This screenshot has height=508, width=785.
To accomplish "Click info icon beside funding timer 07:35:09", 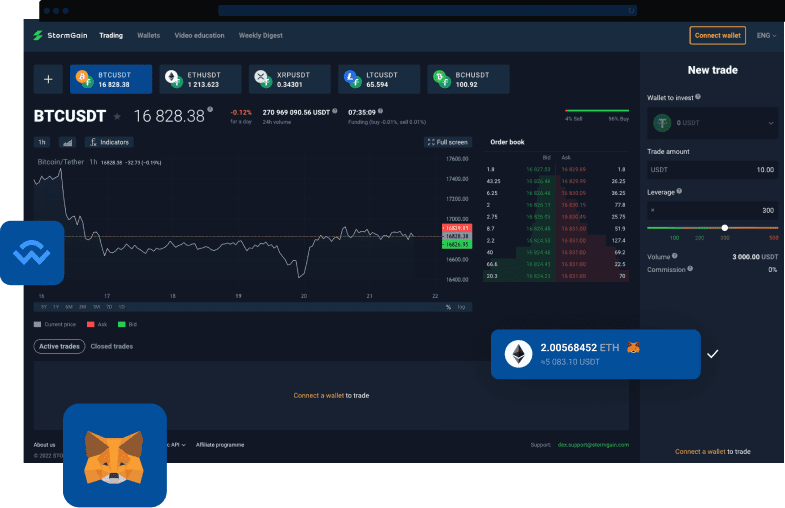I will pos(380,111).
